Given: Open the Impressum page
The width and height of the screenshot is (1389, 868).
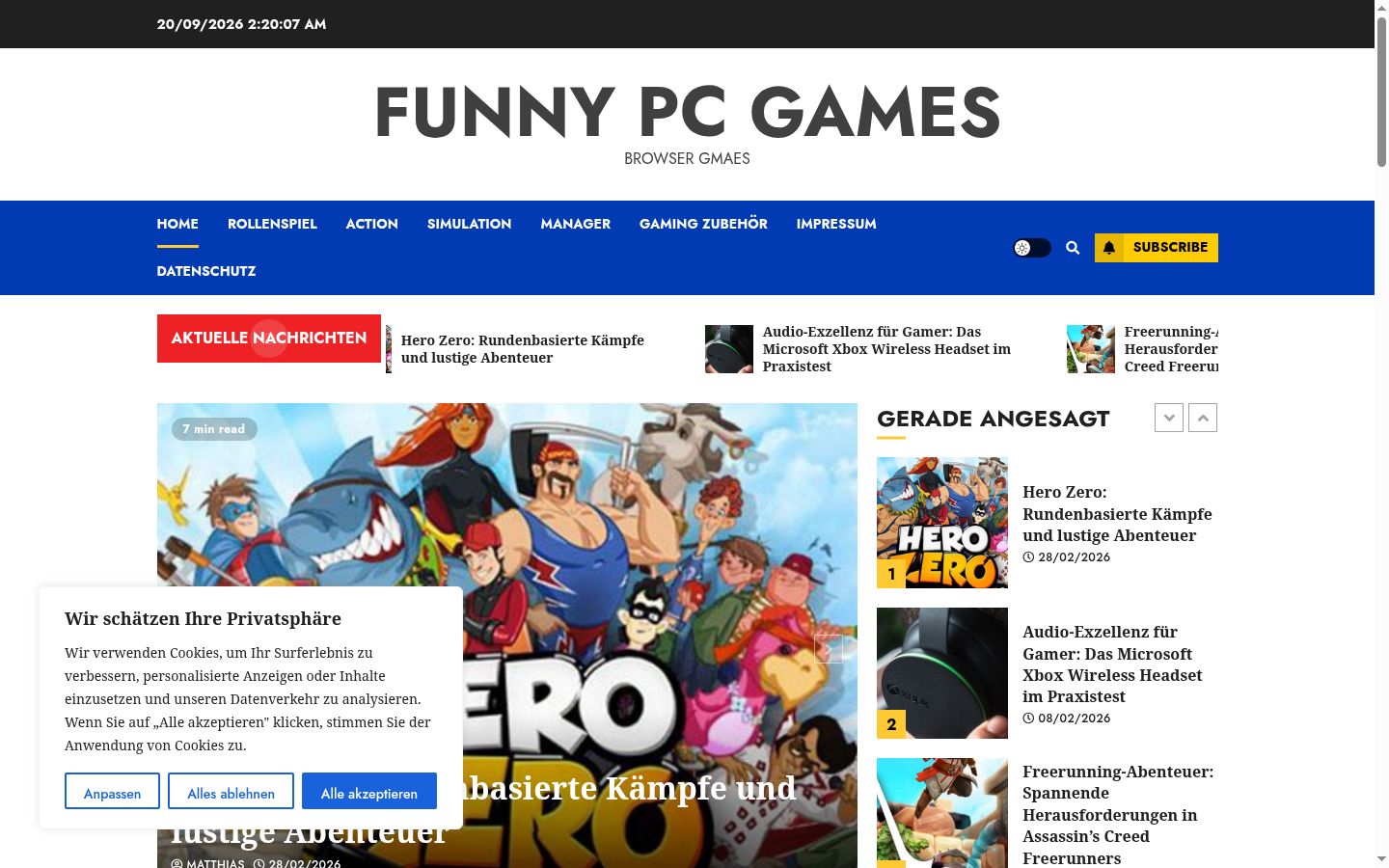Looking at the screenshot, I should coord(836,224).
